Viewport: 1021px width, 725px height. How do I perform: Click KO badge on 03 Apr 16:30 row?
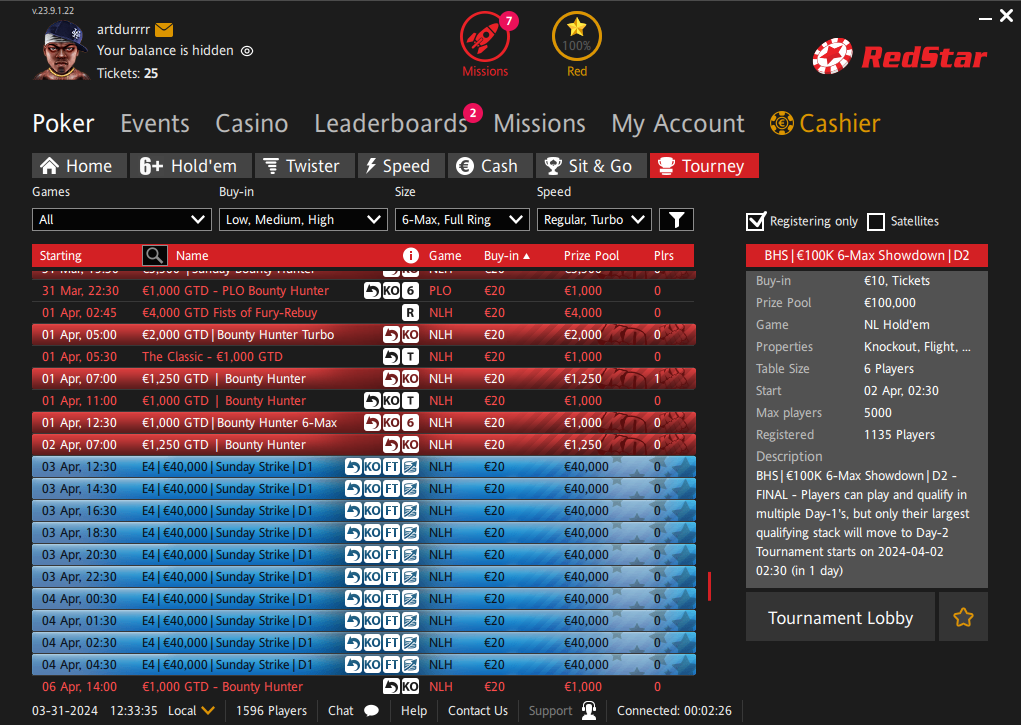pos(372,511)
